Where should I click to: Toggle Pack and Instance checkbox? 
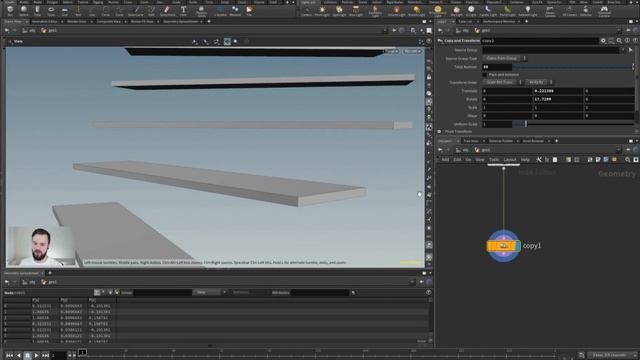[x=484, y=75]
